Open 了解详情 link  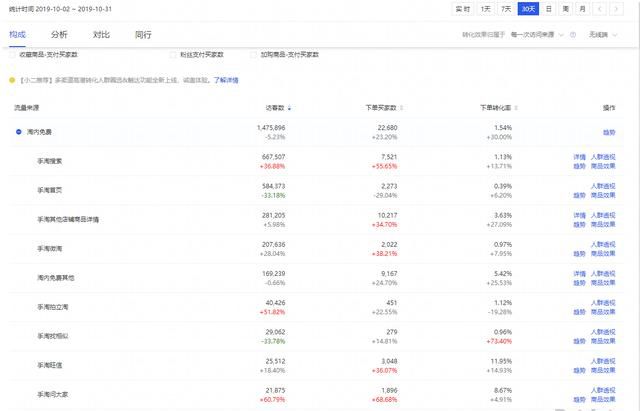(x=227, y=80)
